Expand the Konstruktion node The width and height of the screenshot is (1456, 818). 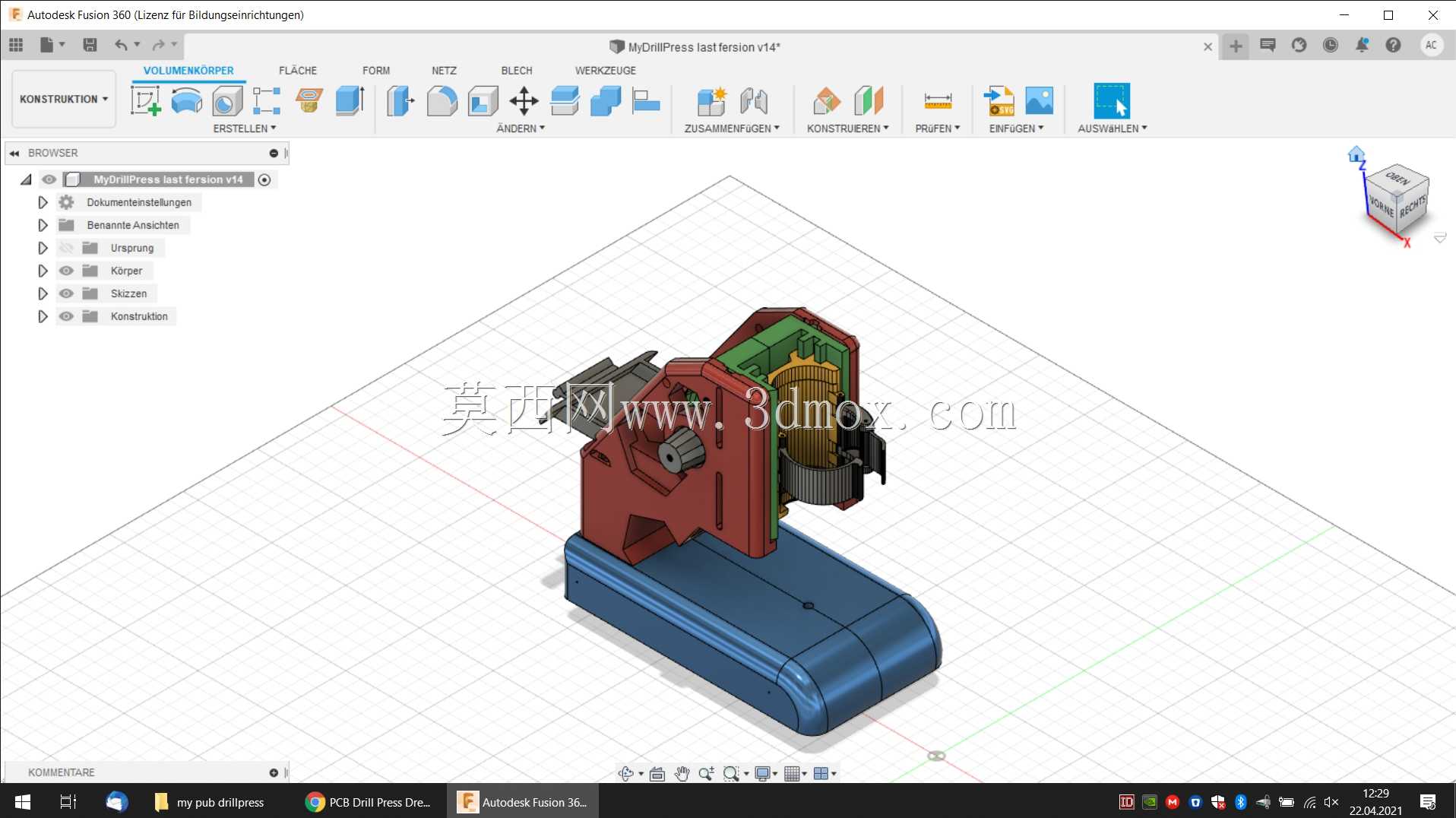(43, 316)
